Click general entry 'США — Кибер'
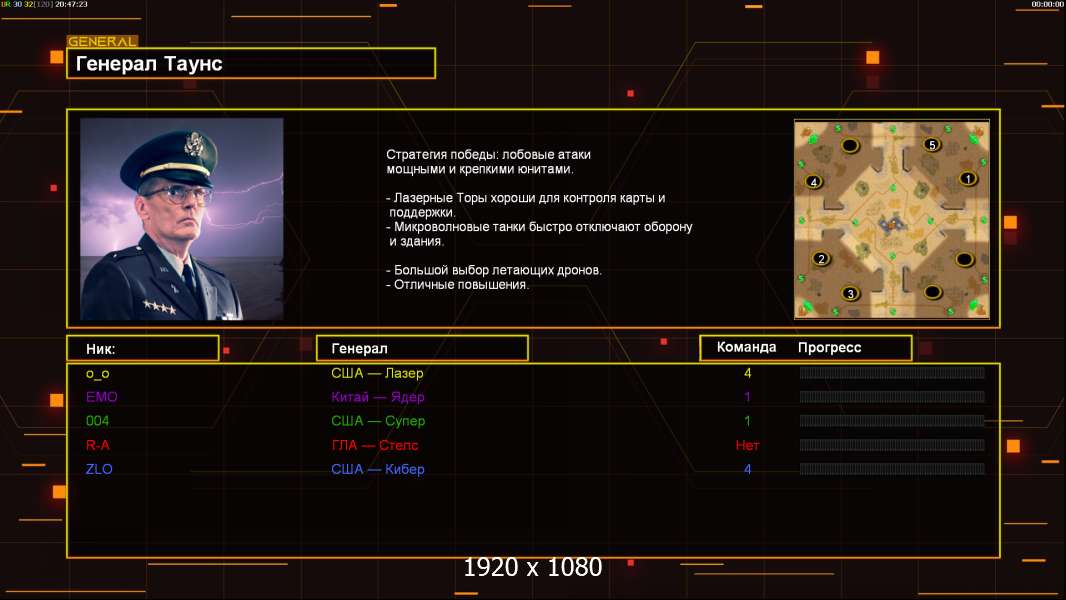1066x600 pixels. (x=377, y=469)
